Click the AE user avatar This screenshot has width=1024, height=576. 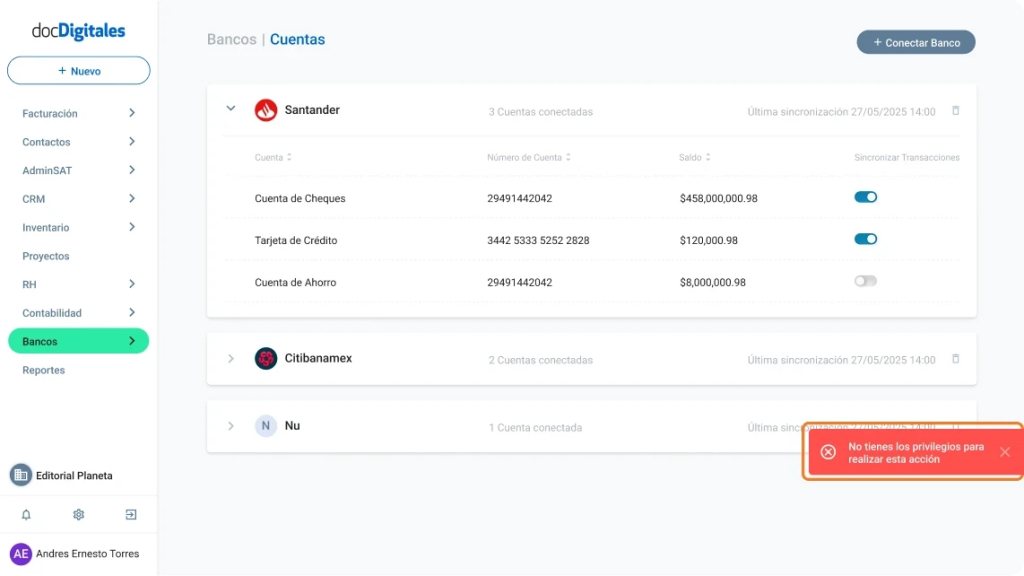pos(21,554)
